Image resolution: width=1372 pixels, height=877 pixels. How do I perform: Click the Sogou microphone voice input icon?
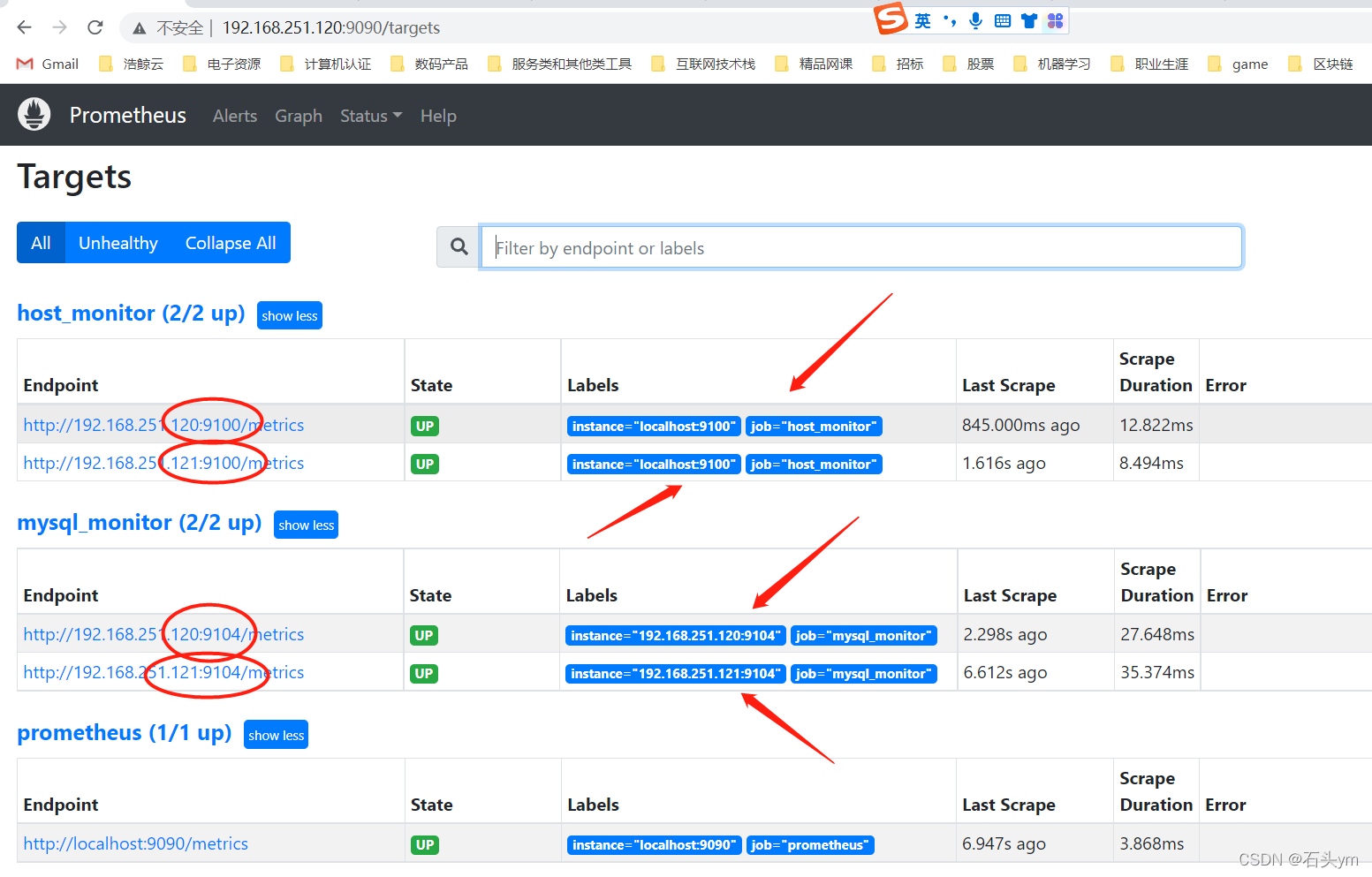[x=975, y=20]
